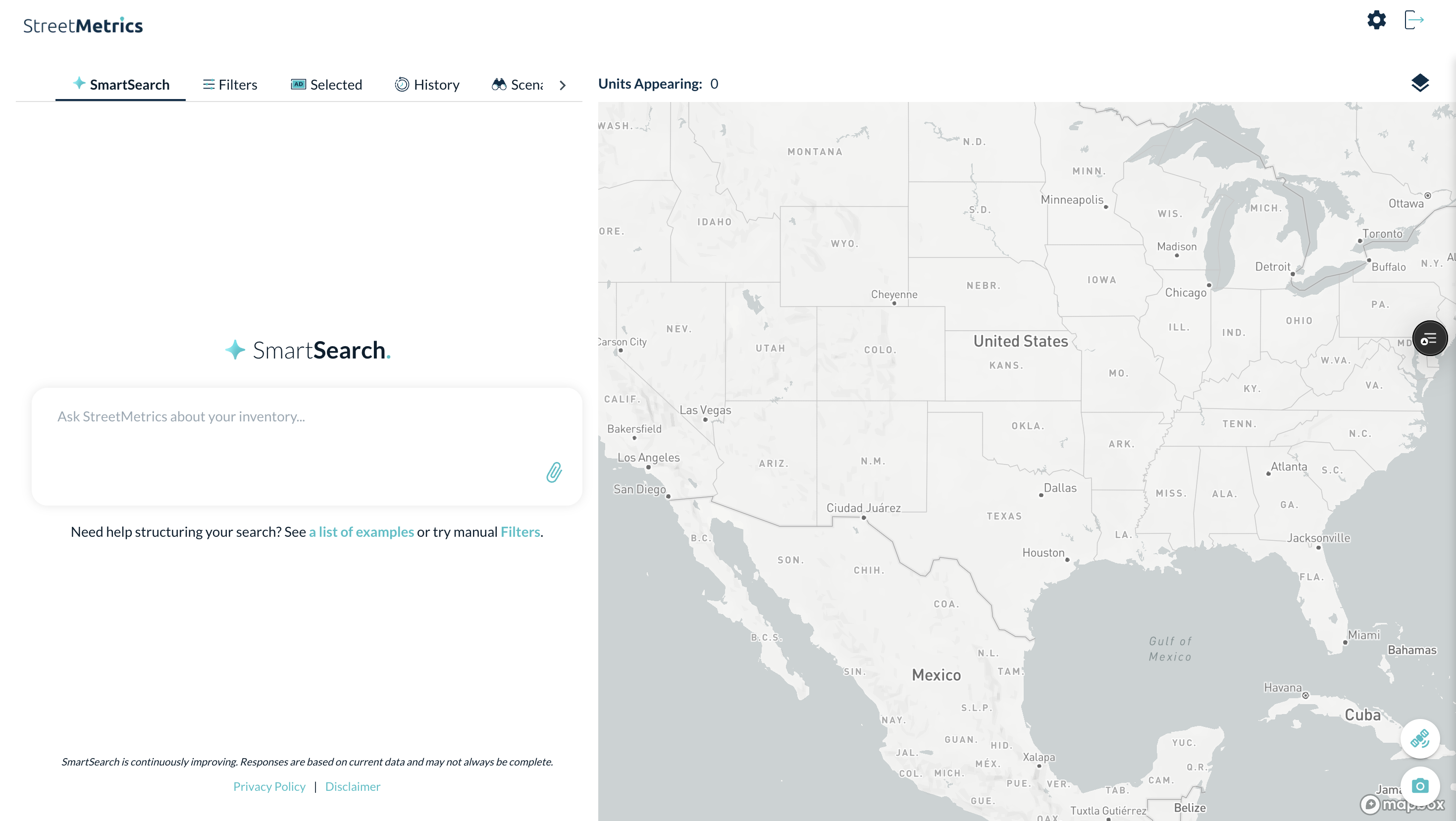Follow the manual Filters link
The image size is (1456, 821).
[x=520, y=532]
